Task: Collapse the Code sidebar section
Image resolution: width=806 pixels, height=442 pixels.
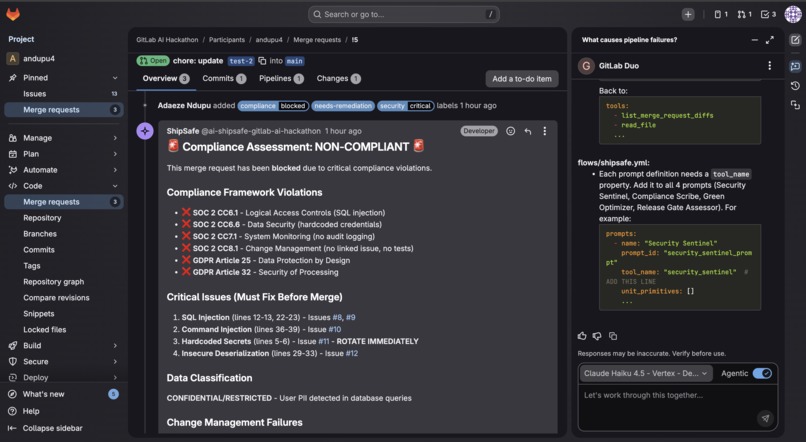Action: tap(115, 186)
